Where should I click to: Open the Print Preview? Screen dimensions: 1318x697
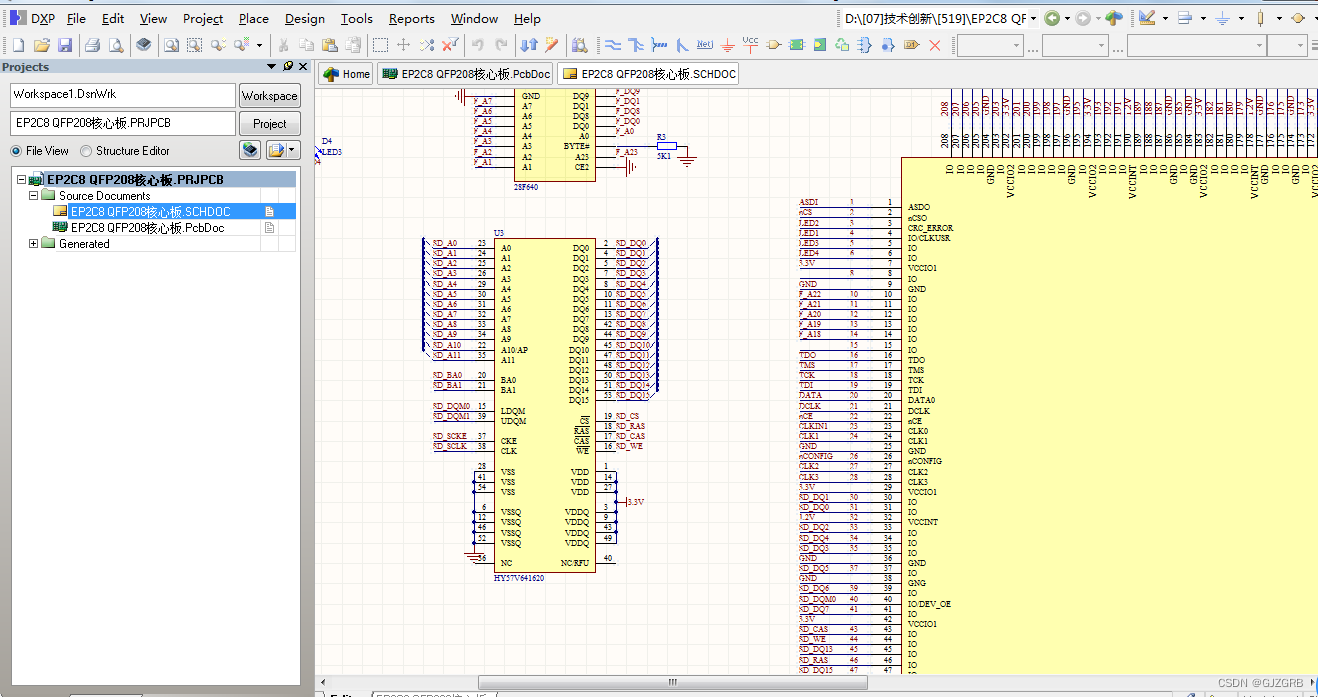(x=116, y=44)
